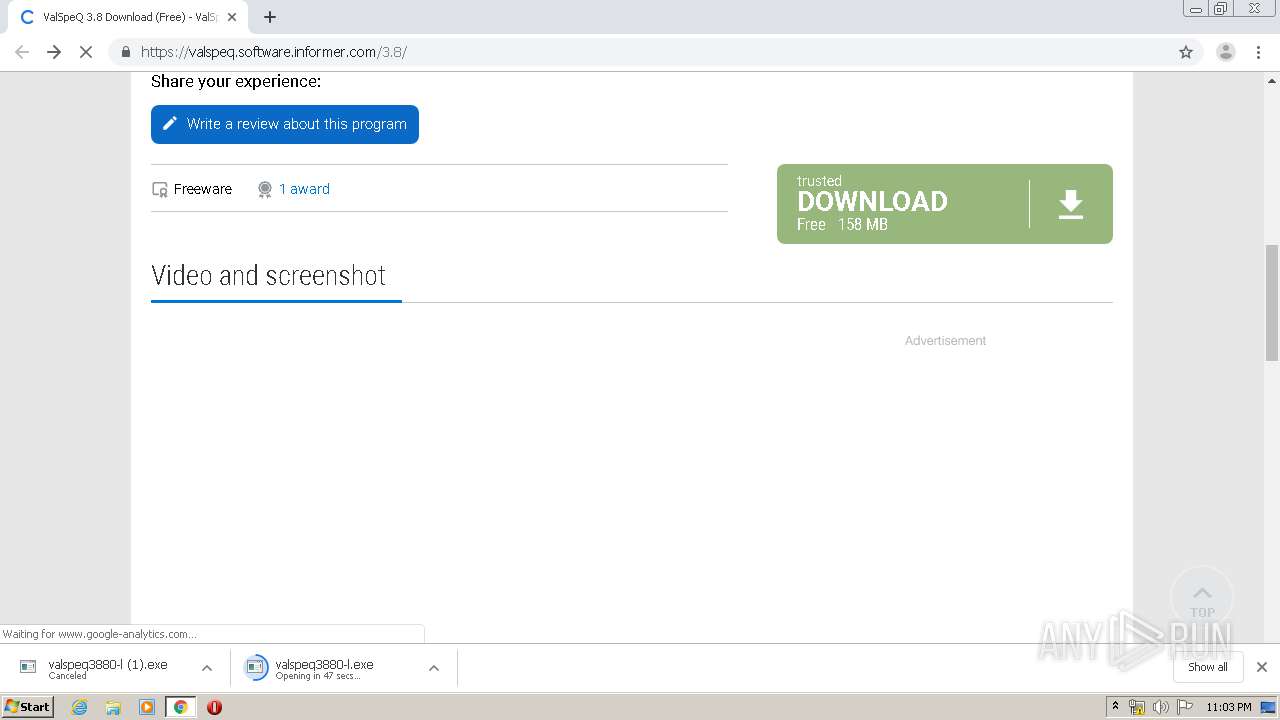The height and width of the screenshot is (720, 1280).
Task: Click the Freeware label
Action: (203, 189)
